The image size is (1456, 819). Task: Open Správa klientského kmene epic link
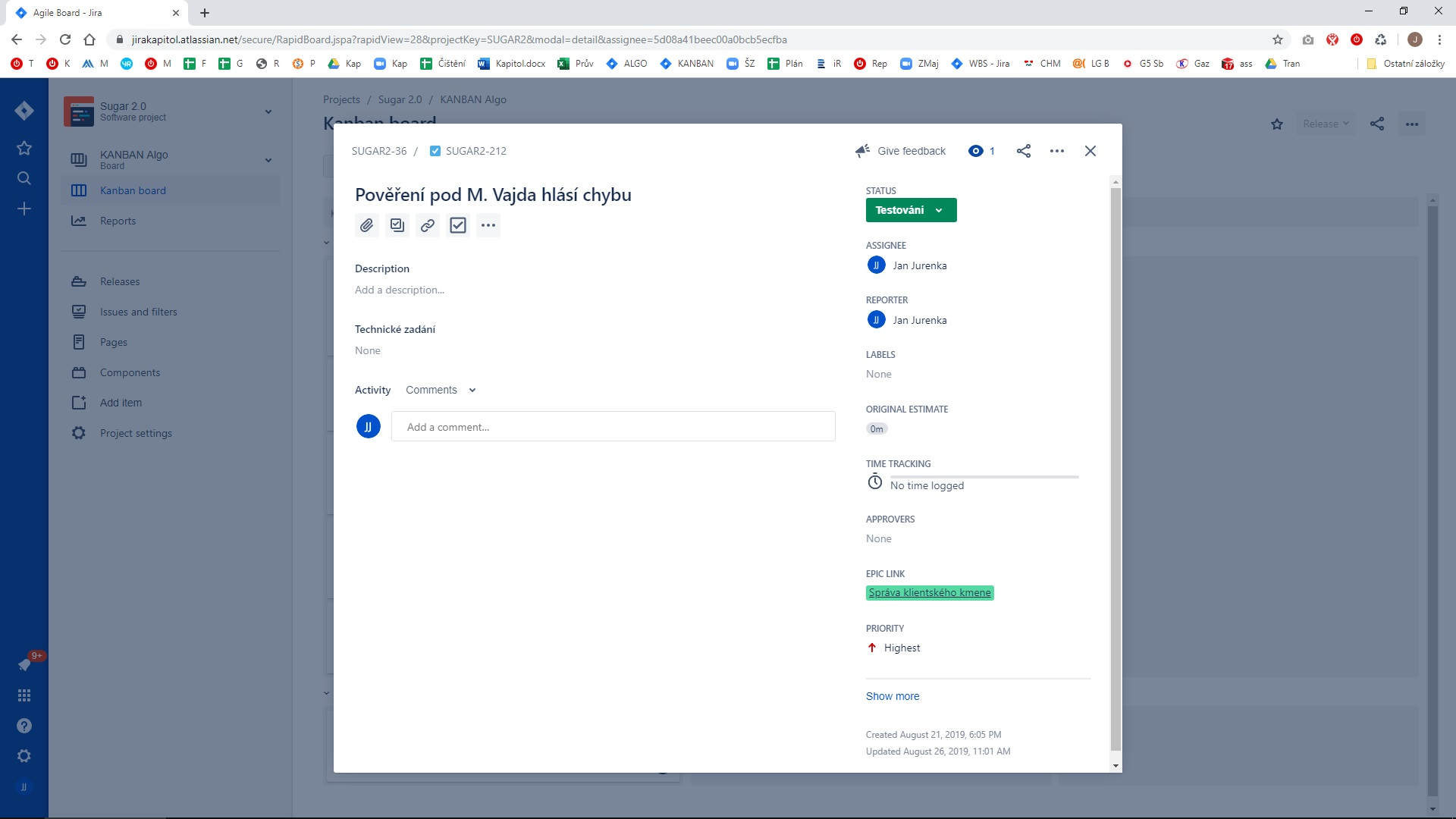pos(930,592)
